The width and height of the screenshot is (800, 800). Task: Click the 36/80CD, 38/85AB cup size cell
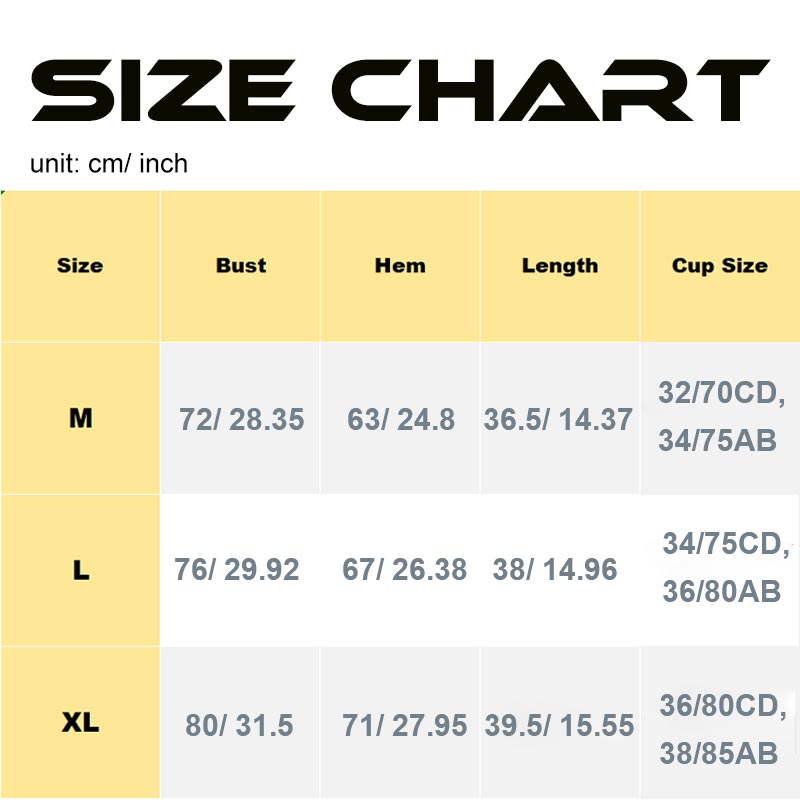(x=722, y=729)
